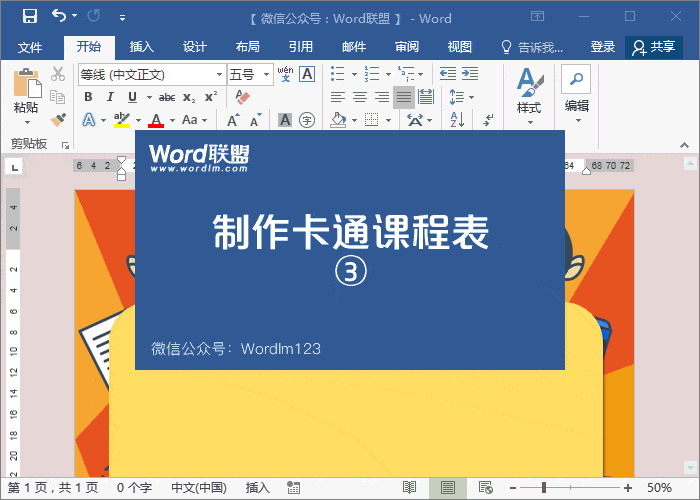Viewport: 700px width, 500px height.
Task: Apply character border icon
Action: click(x=307, y=74)
